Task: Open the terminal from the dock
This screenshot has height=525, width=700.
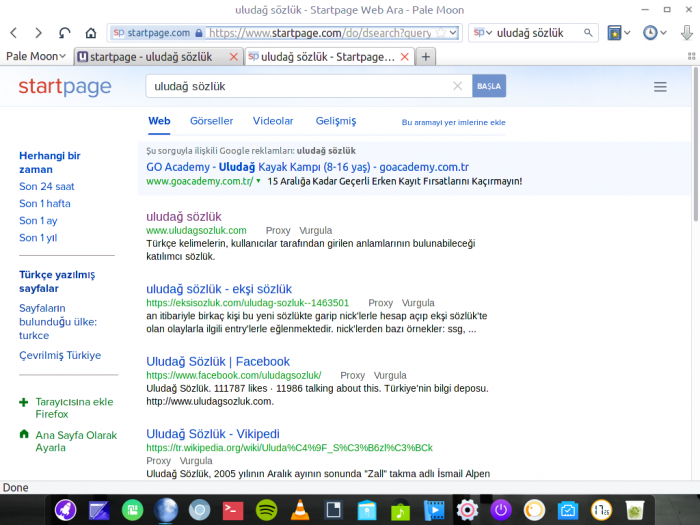Action: (233, 510)
